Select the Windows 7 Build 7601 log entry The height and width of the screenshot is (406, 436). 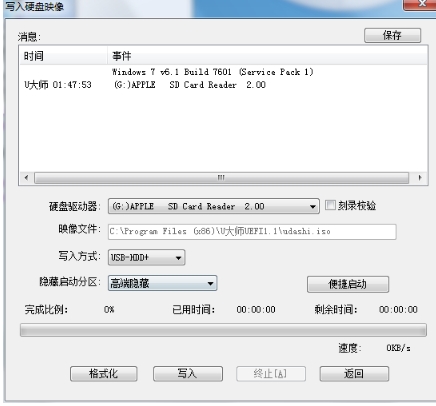pyautogui.click(x=212, y=72)
